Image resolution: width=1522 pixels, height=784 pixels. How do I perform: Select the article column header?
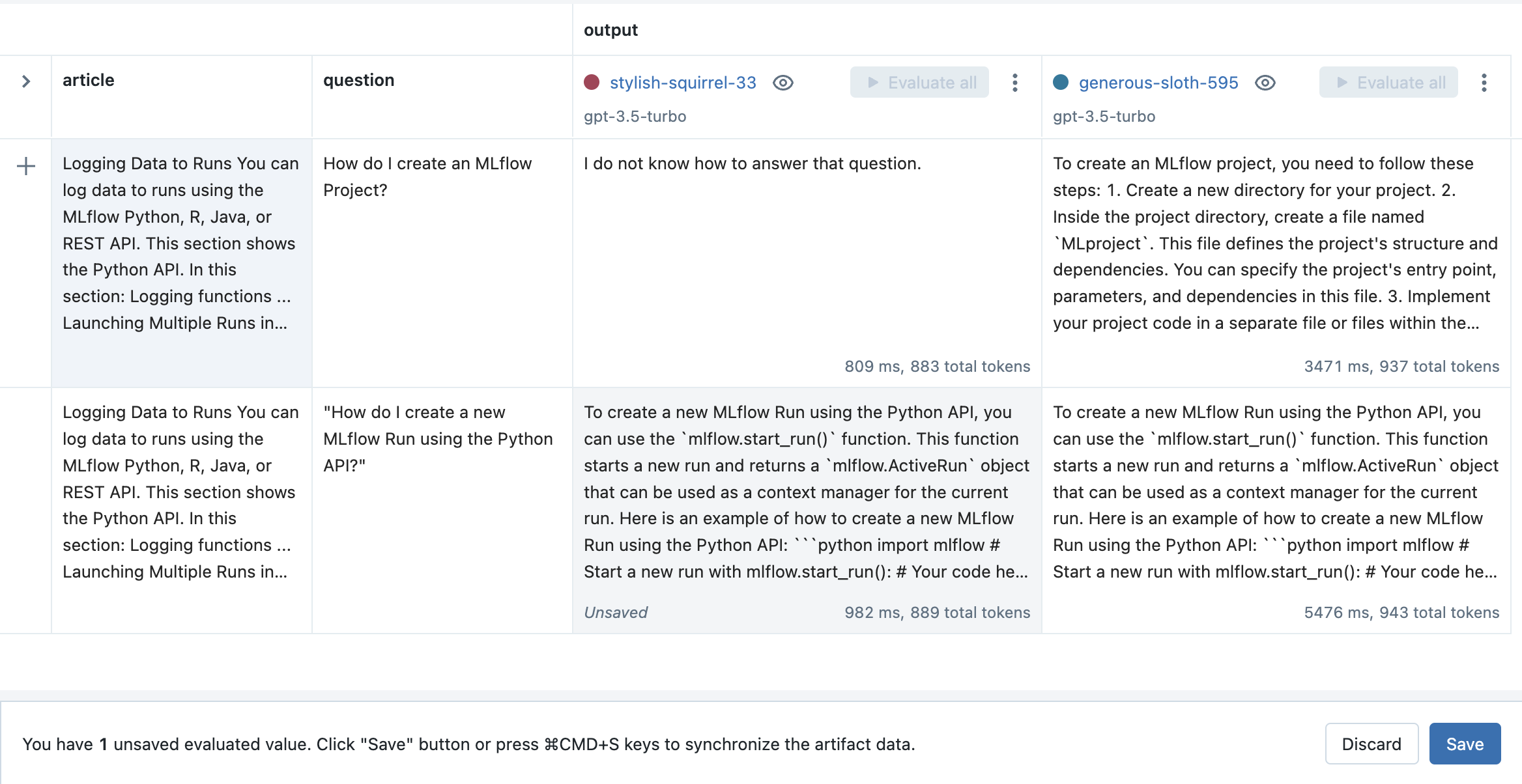[x=89, y=80]
